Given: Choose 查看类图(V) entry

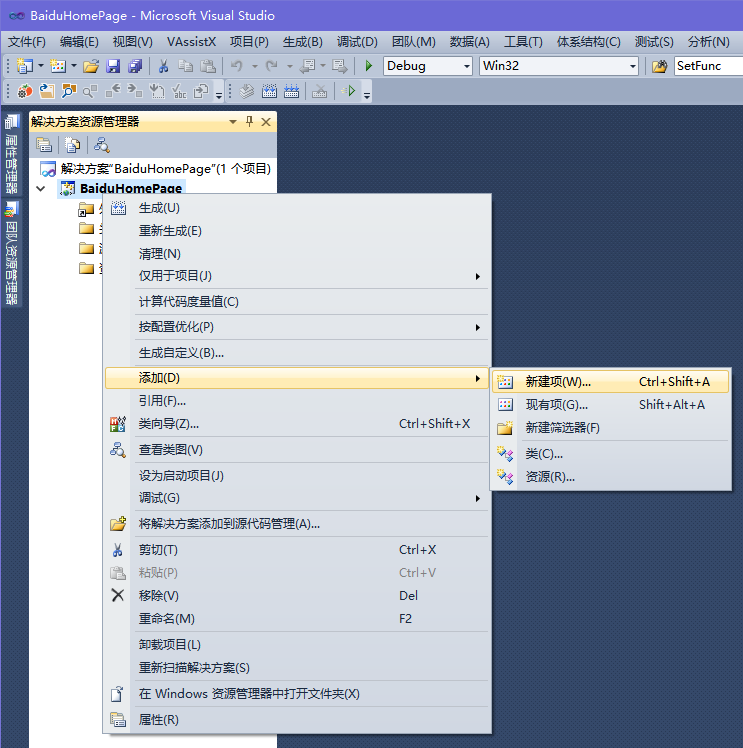Looking at the screenshot, I should 298,450.
